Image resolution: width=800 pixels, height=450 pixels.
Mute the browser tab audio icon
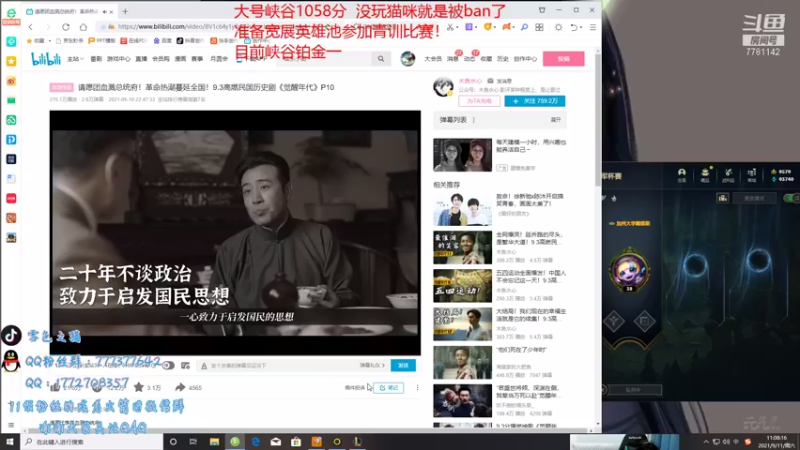[105, 11]
